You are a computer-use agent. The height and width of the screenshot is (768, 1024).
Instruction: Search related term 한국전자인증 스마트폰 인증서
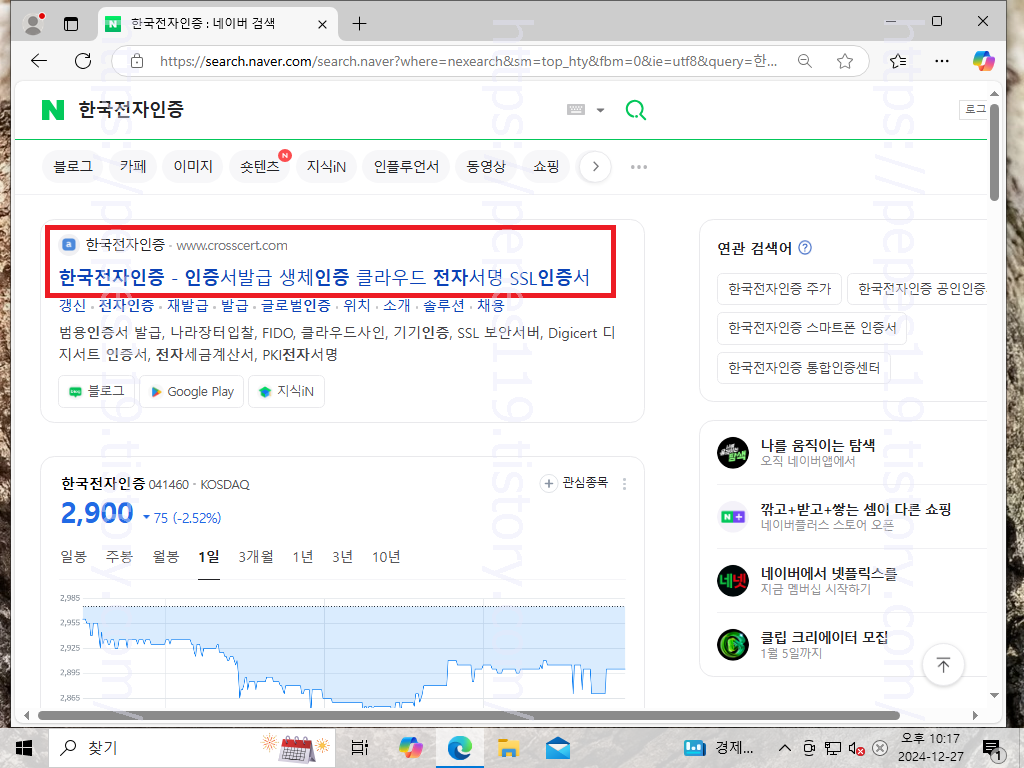click(x=812, y=328)
